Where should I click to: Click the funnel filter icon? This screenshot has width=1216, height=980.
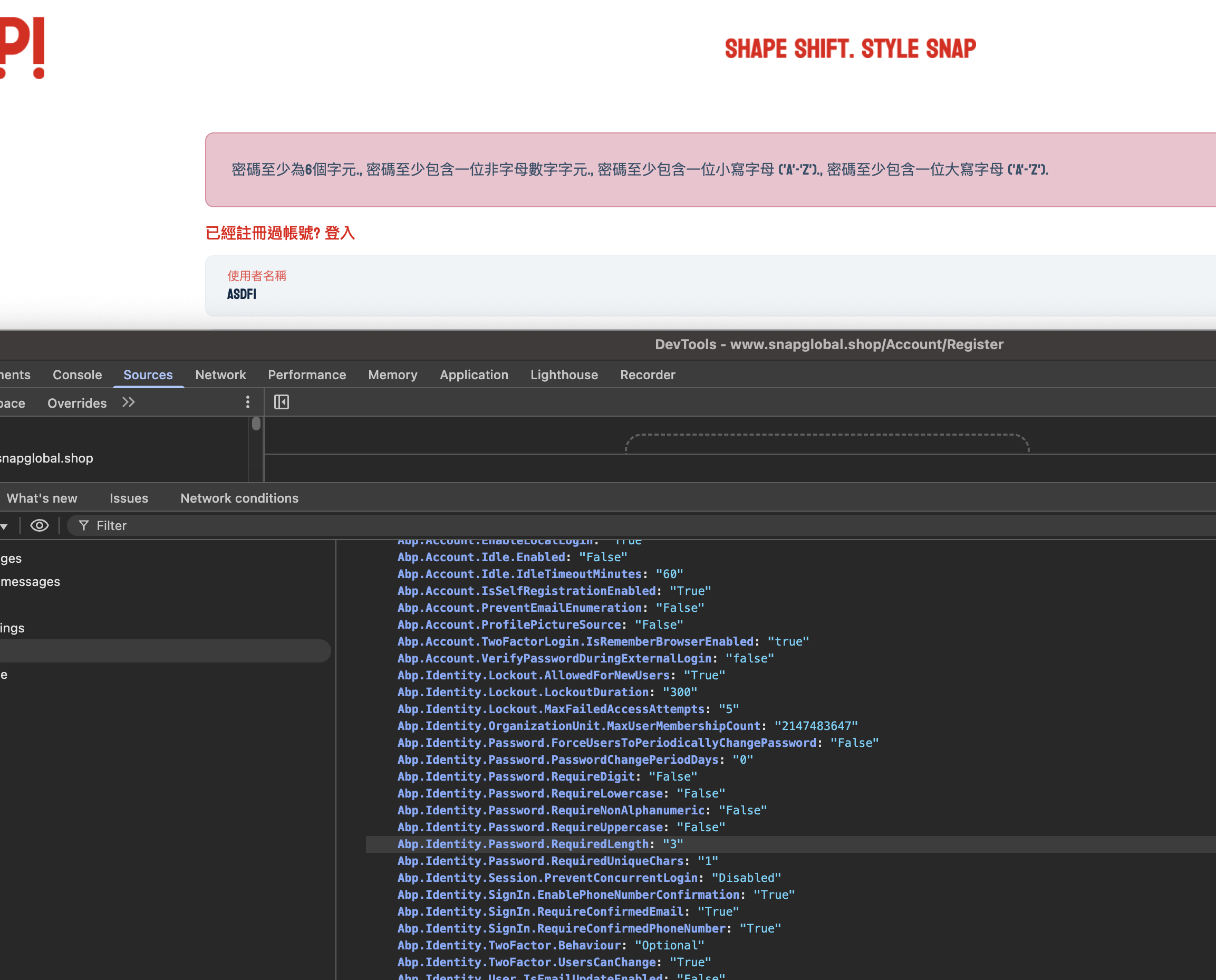pyautogui.click(x=83, y=525)
